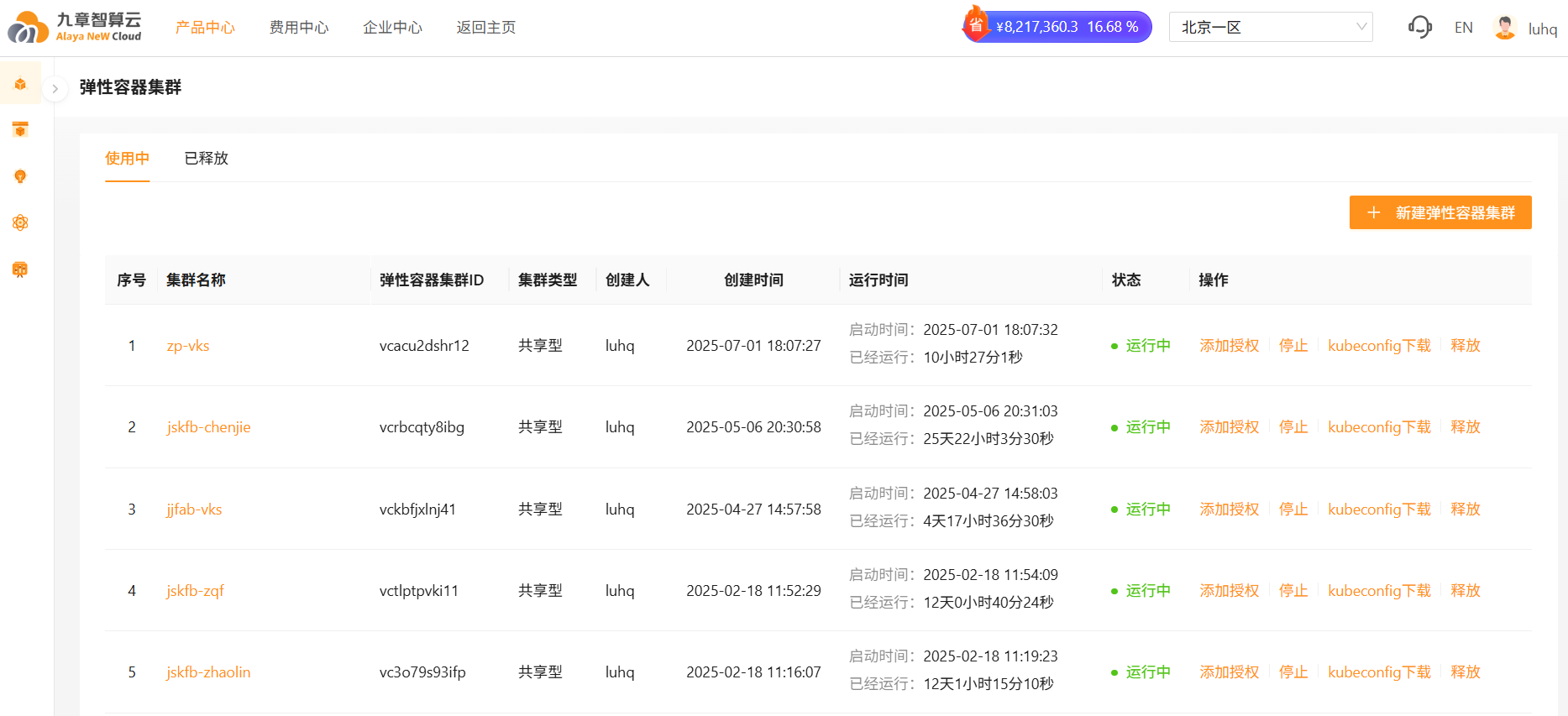Open the bottom sidebar package icon
This screenshot has width=1568, height=716.
[x=20, y=269]
